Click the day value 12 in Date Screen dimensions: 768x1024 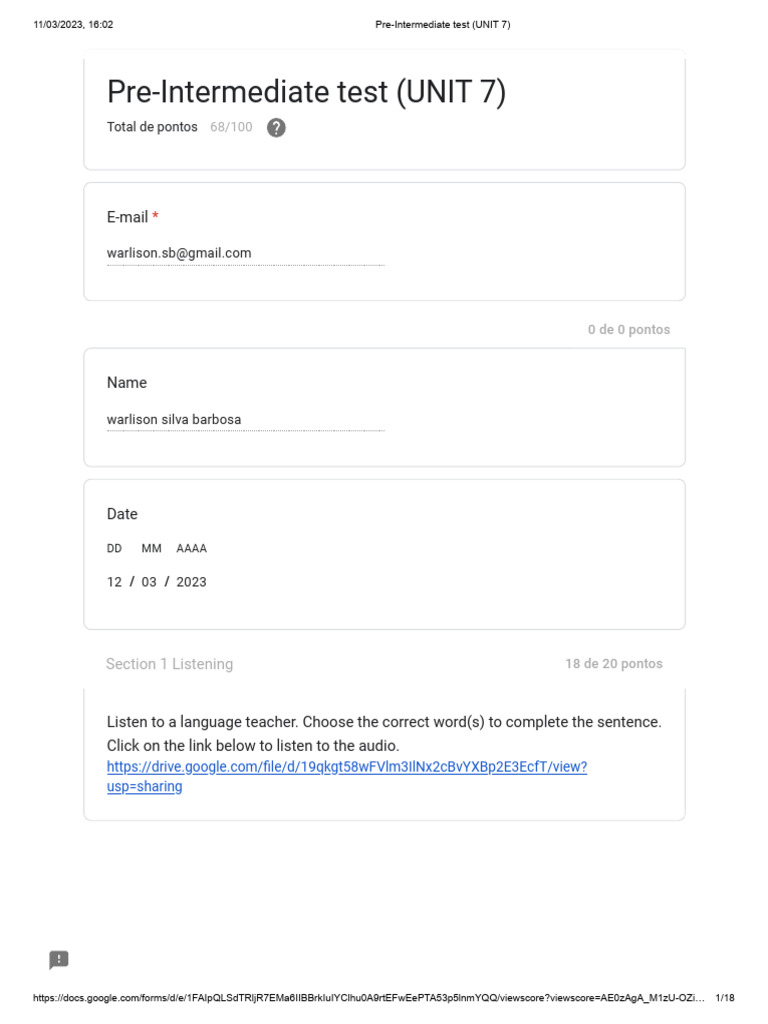click(x=115, y=582)
